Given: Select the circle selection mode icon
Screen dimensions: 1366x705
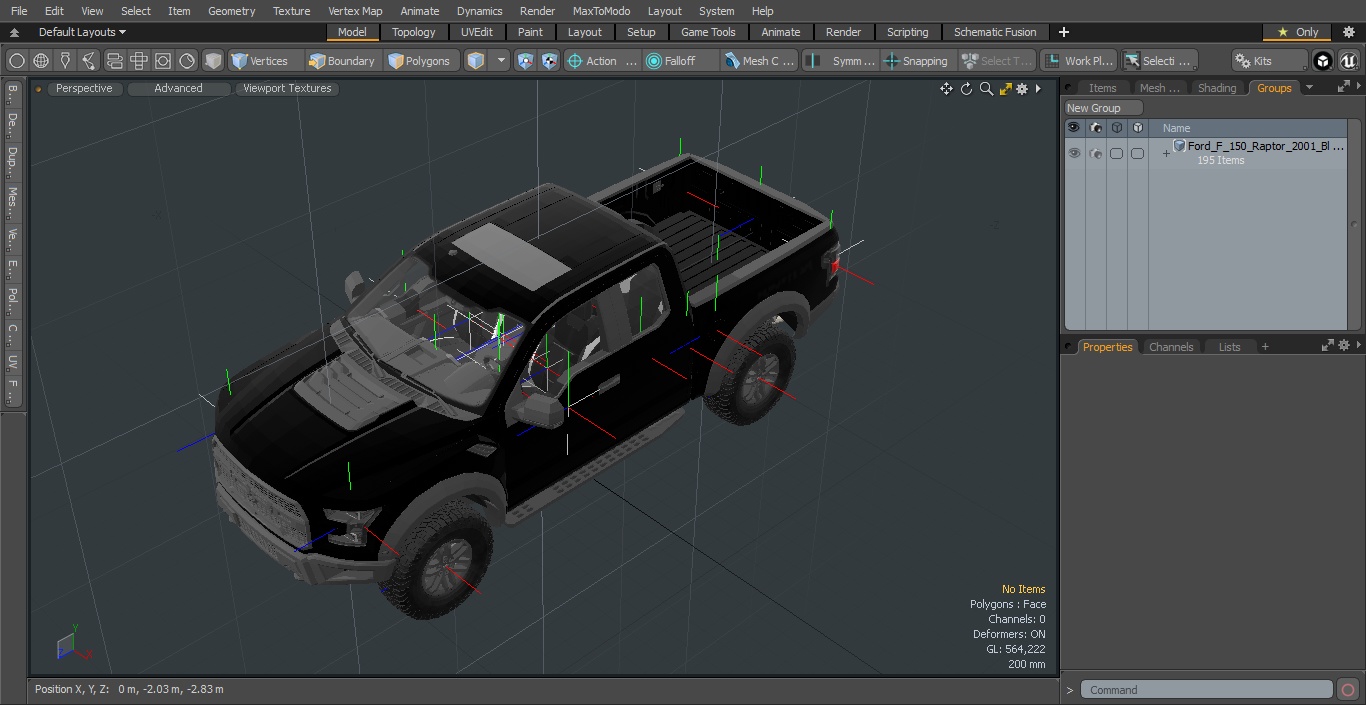Looking at the screenshot, I should click(17, 61).
